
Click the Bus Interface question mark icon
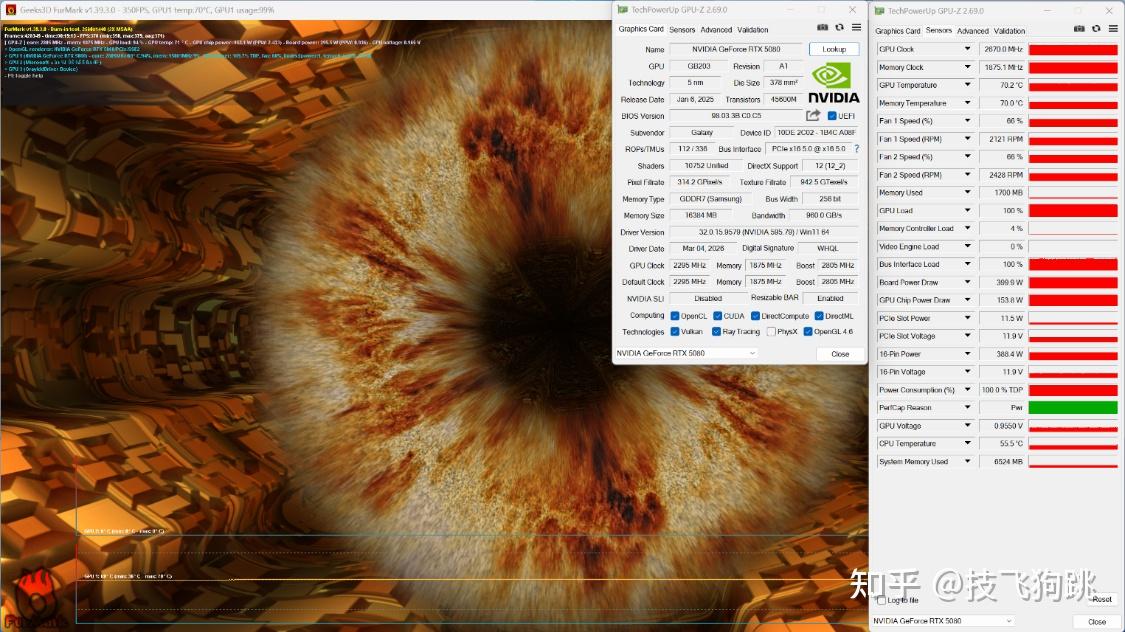(856, 148)
